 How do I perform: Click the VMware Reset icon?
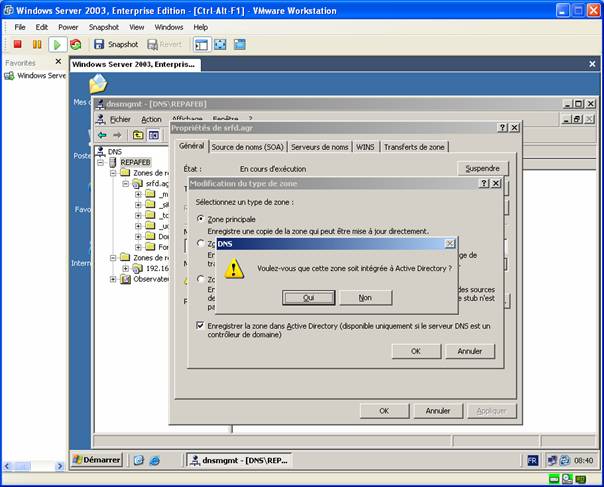(x=76, y=44)
